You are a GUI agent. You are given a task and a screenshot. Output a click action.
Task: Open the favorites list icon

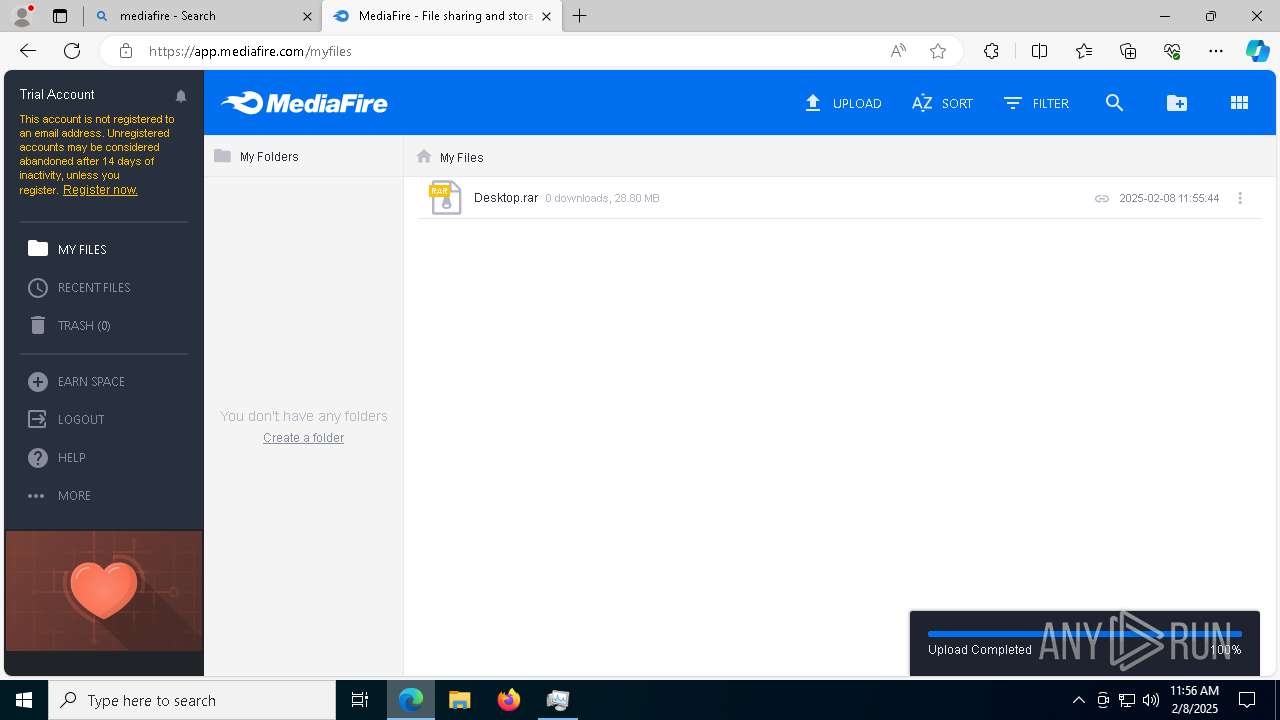point(1084,51)
